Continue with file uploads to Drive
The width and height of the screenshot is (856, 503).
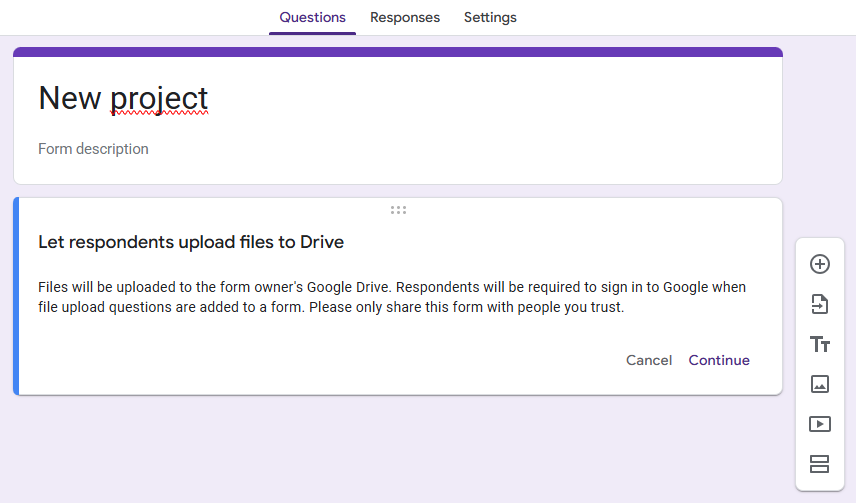click(719, 360)
